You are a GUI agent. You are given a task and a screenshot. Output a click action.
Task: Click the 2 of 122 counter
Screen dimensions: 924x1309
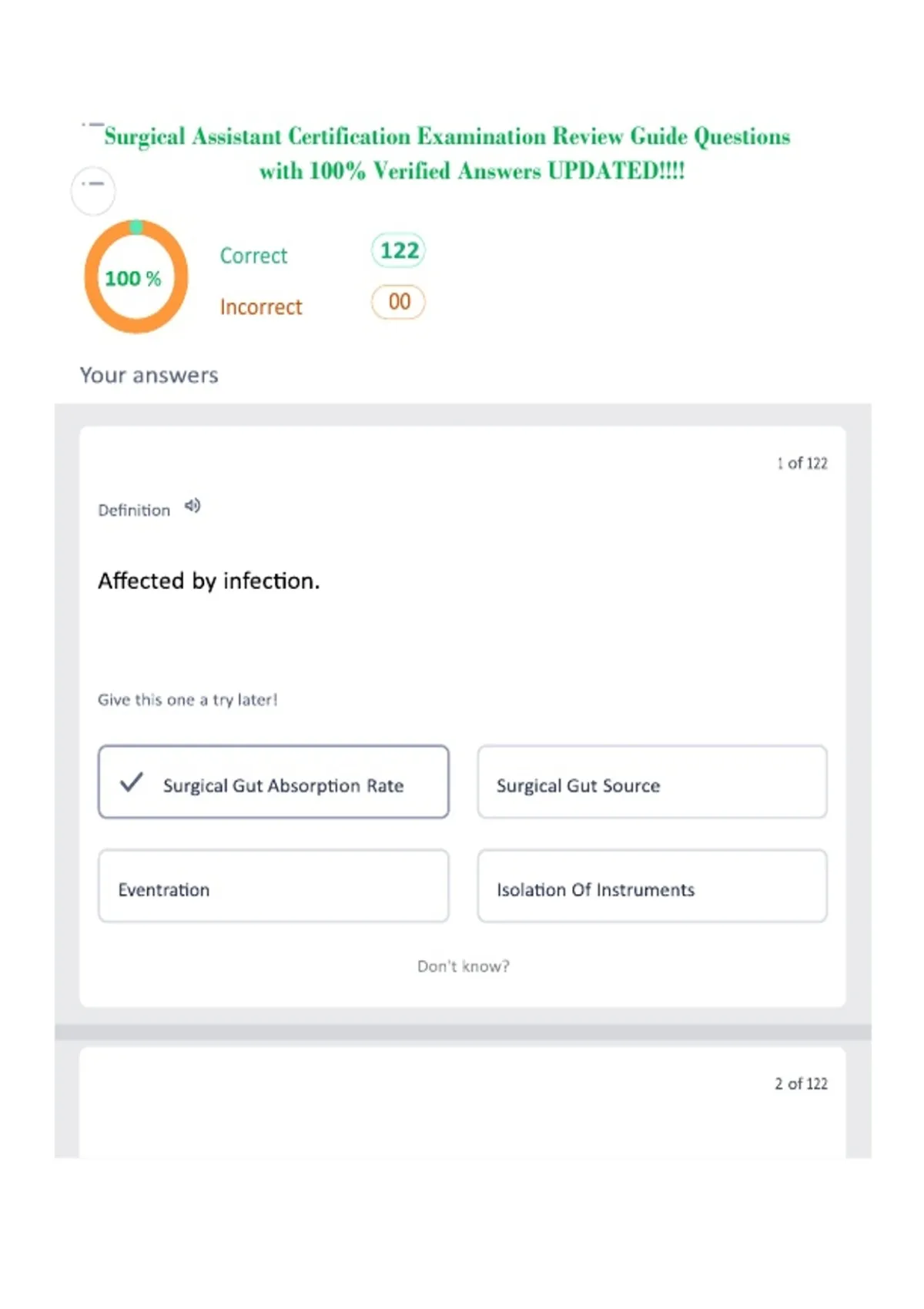click(x=801, y=1083)
